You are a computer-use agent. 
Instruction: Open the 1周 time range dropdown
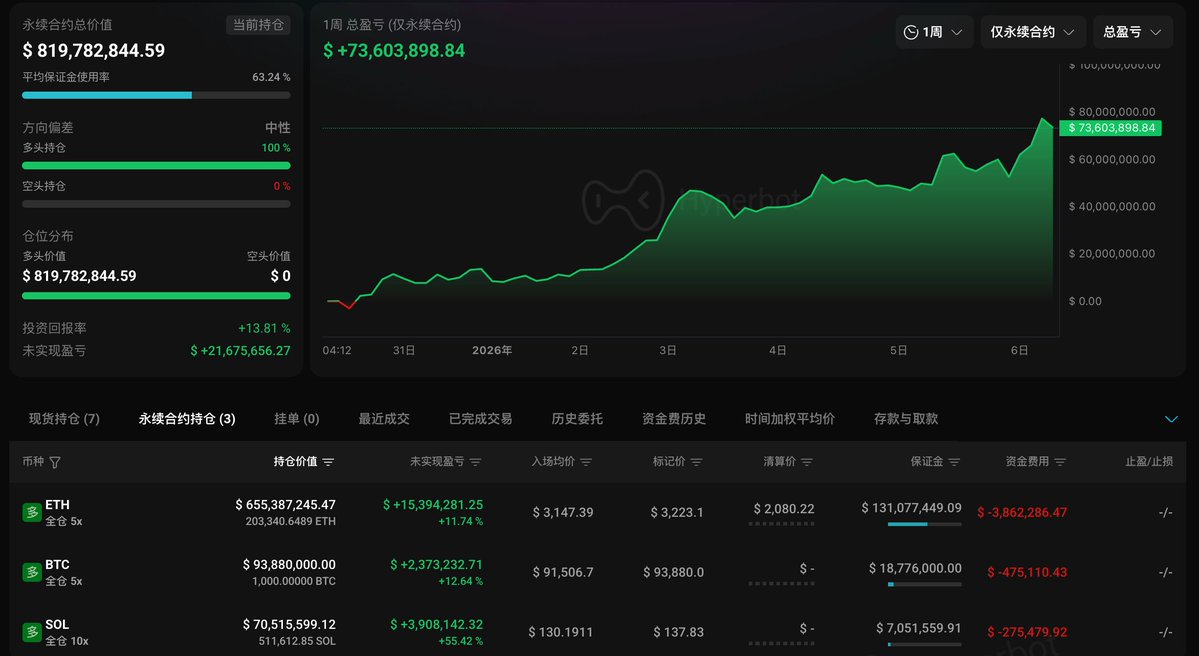pyautogui.click(x=934, y=32)
